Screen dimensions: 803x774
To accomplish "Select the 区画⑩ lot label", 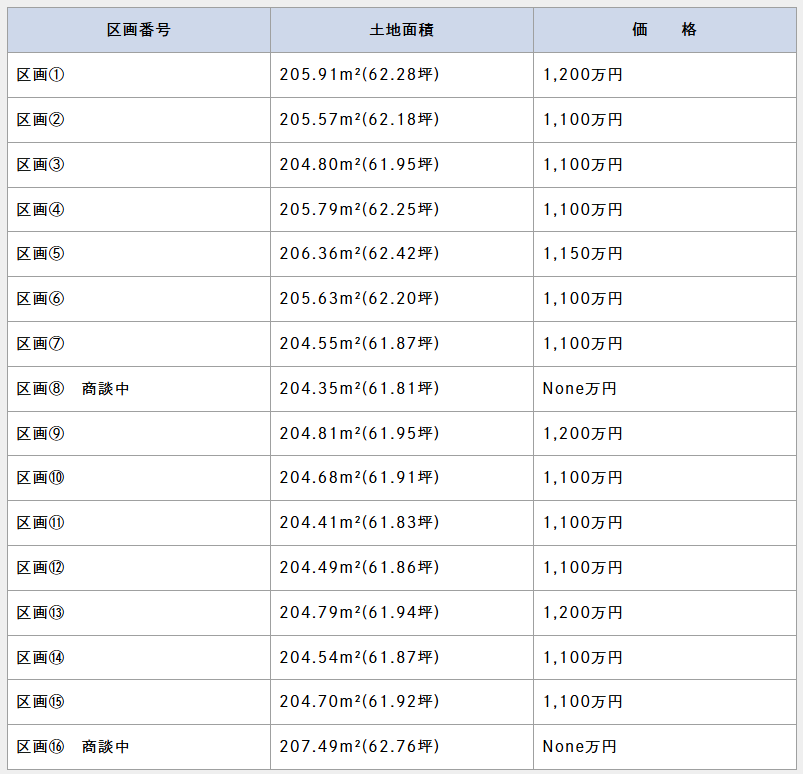I will 41,478.
